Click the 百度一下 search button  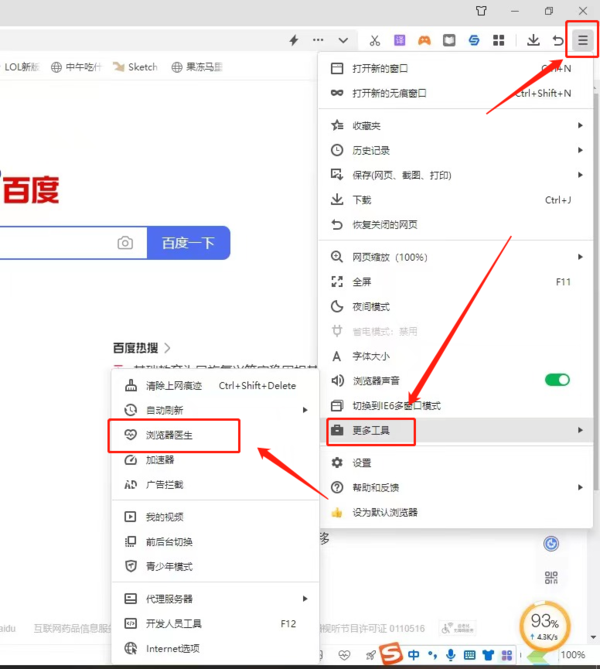pos(189,243)
